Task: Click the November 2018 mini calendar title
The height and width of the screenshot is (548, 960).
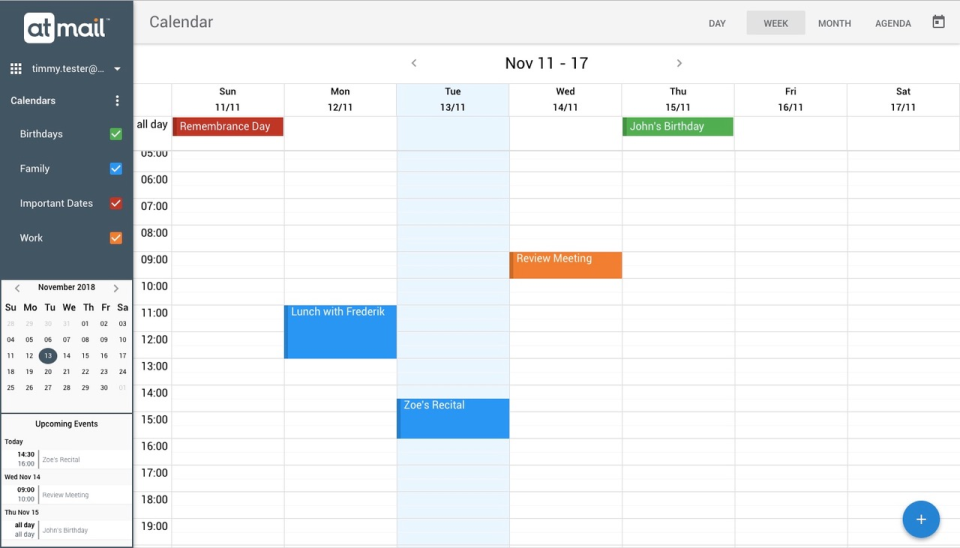Action: (x=66, y=287)
